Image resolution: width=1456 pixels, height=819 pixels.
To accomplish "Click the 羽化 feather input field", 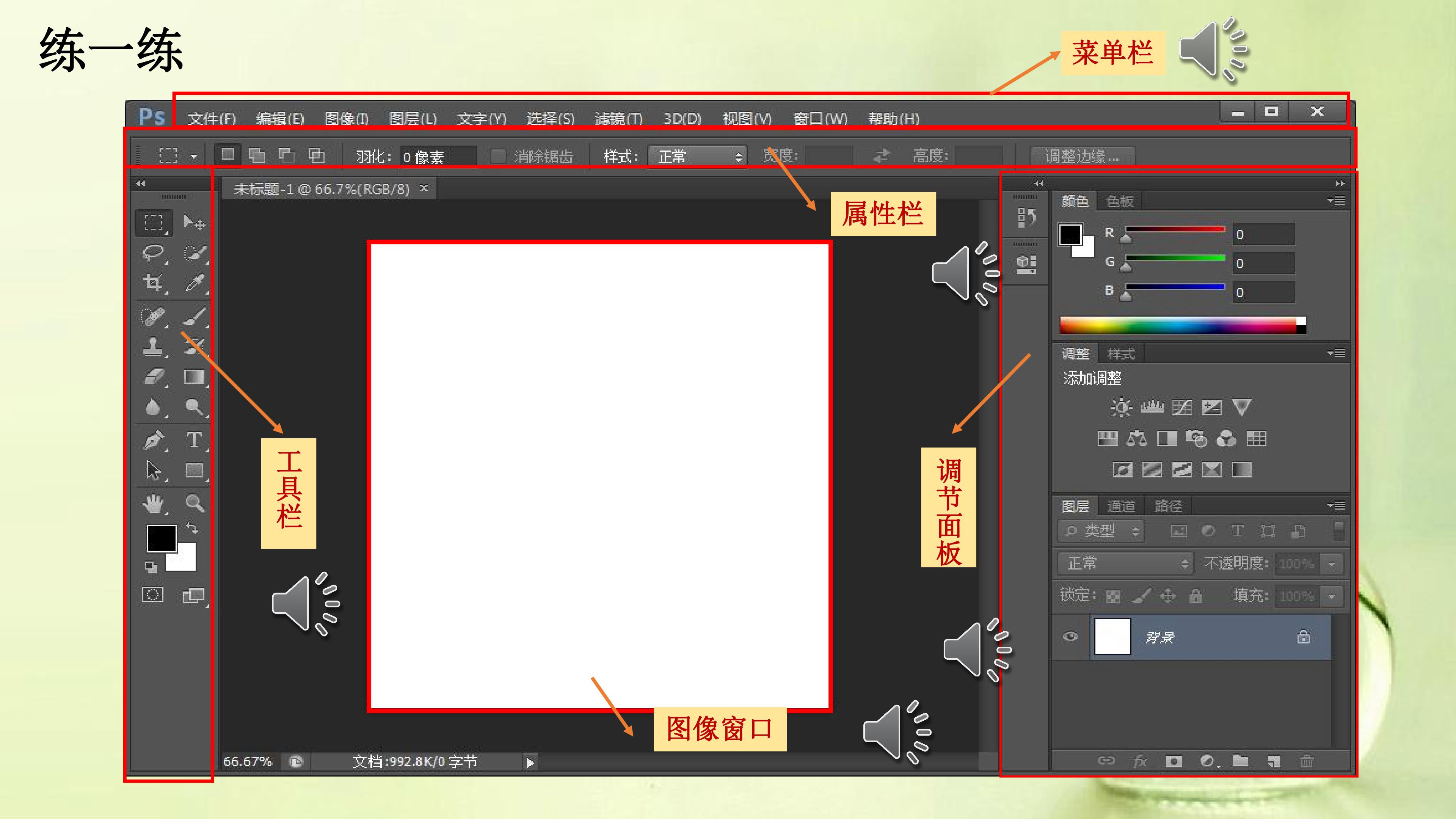I will pyautogui.click(x=438, y=156).
